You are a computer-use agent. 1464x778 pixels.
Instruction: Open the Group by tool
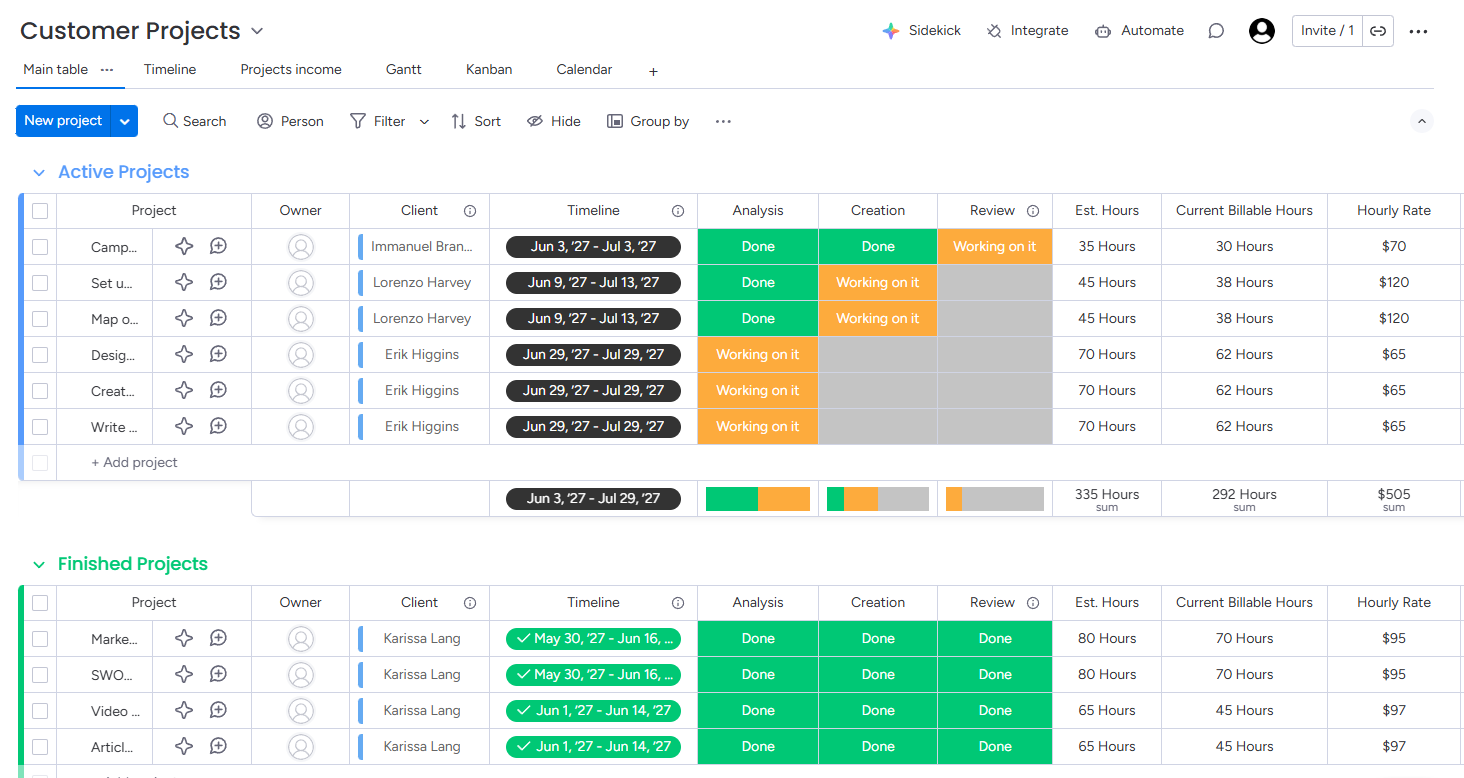coord(648,120)
